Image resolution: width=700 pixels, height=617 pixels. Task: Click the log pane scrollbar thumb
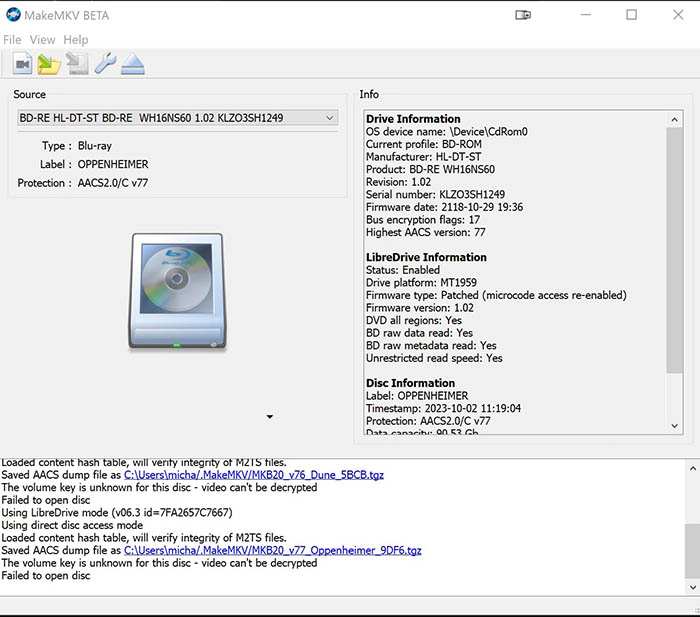[x=692, y=551]
